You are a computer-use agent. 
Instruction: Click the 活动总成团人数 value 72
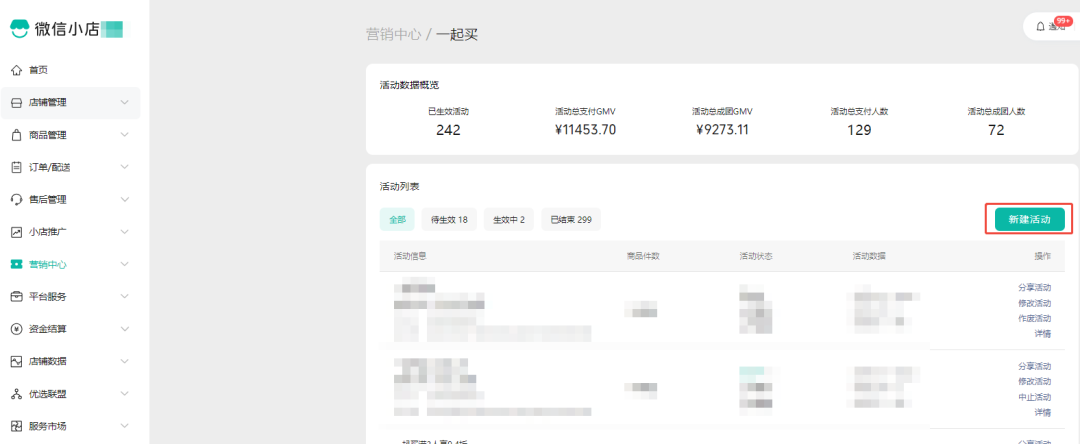pyautogui.click(x=996, y=129)
